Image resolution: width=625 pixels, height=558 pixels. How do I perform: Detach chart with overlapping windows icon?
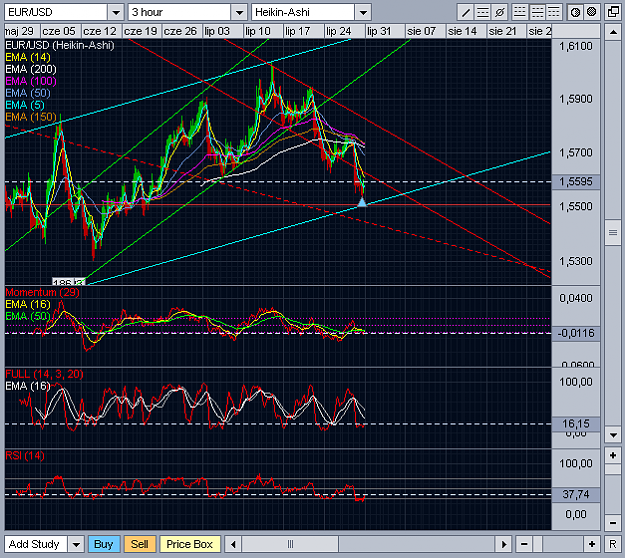pos(613,12)
